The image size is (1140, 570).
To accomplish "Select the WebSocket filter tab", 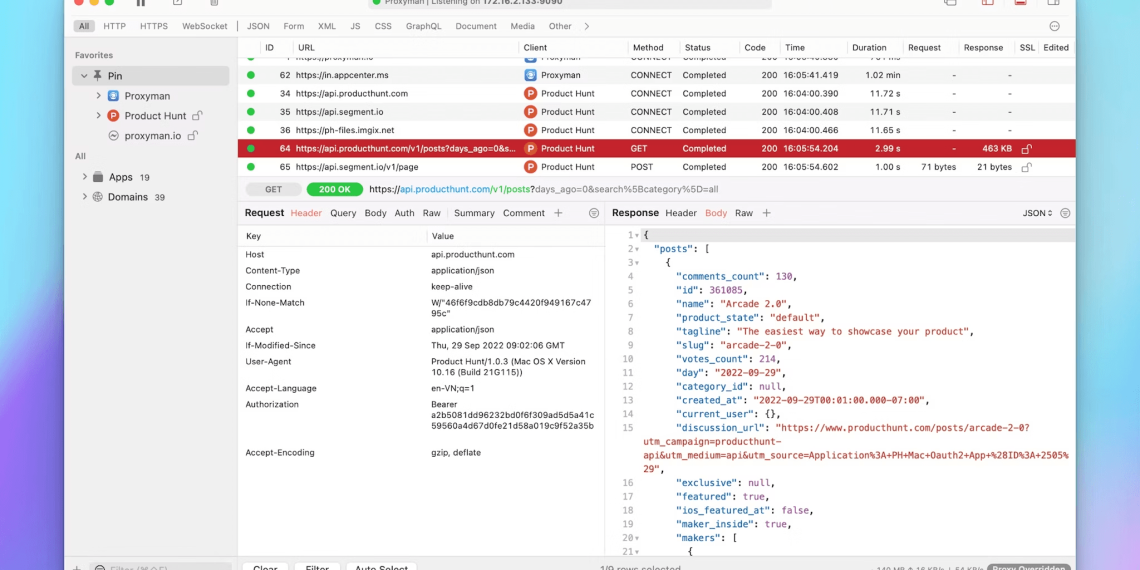I will pyautogui.click(x=204, y=26).
